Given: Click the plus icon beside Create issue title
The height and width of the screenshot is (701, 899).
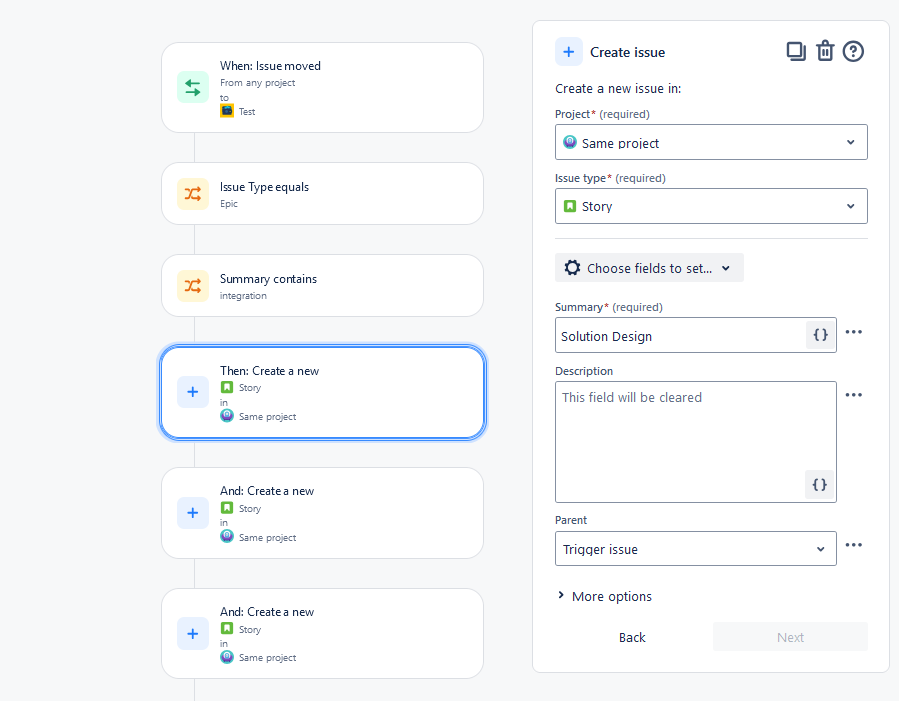Looking at the screenshot, I should pyautogui.click(x=569, y=52).
